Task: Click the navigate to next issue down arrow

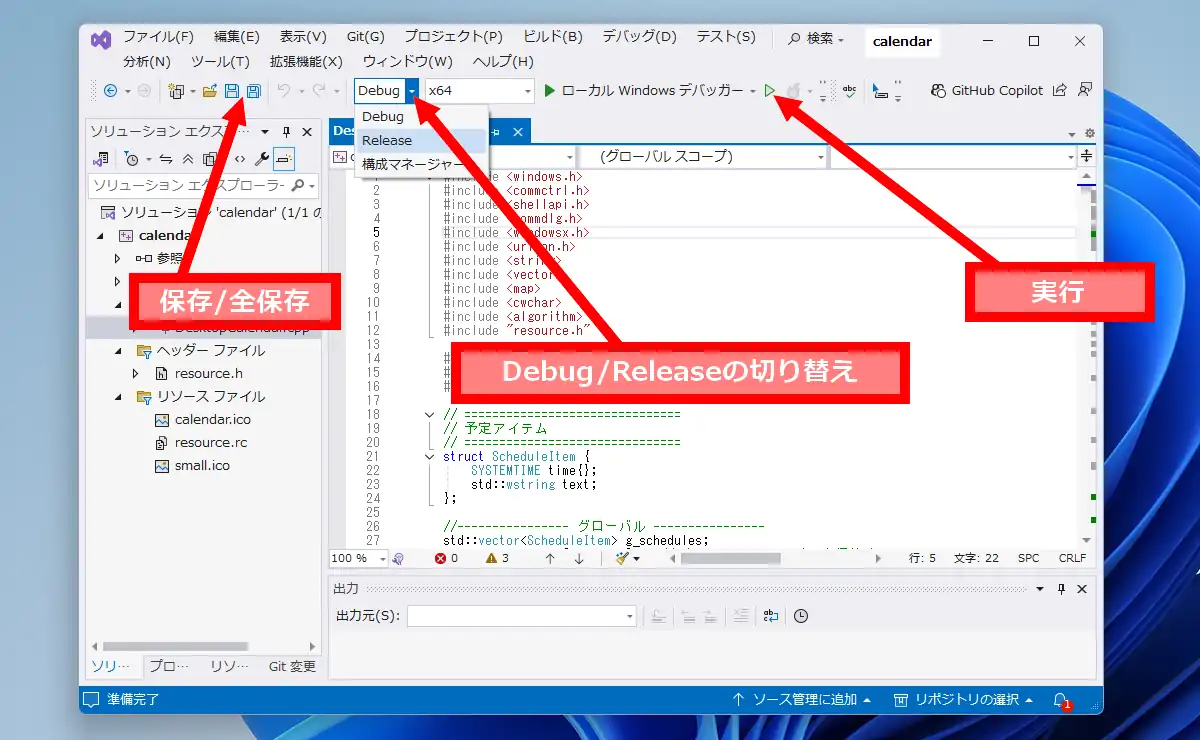Action: (x=579, y=559)
